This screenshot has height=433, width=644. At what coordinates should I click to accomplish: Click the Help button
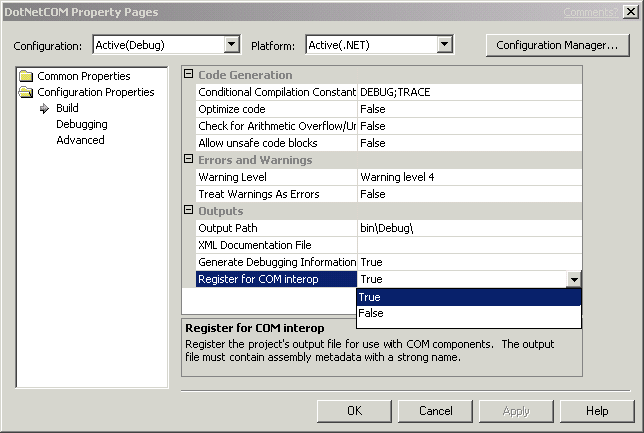coord(596,411)
